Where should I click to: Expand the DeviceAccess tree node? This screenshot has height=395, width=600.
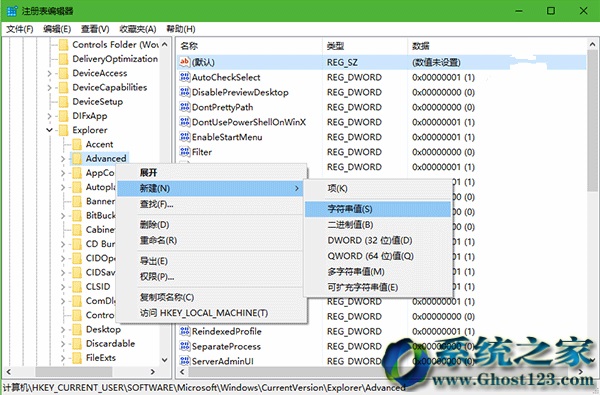tap(49, 73)
